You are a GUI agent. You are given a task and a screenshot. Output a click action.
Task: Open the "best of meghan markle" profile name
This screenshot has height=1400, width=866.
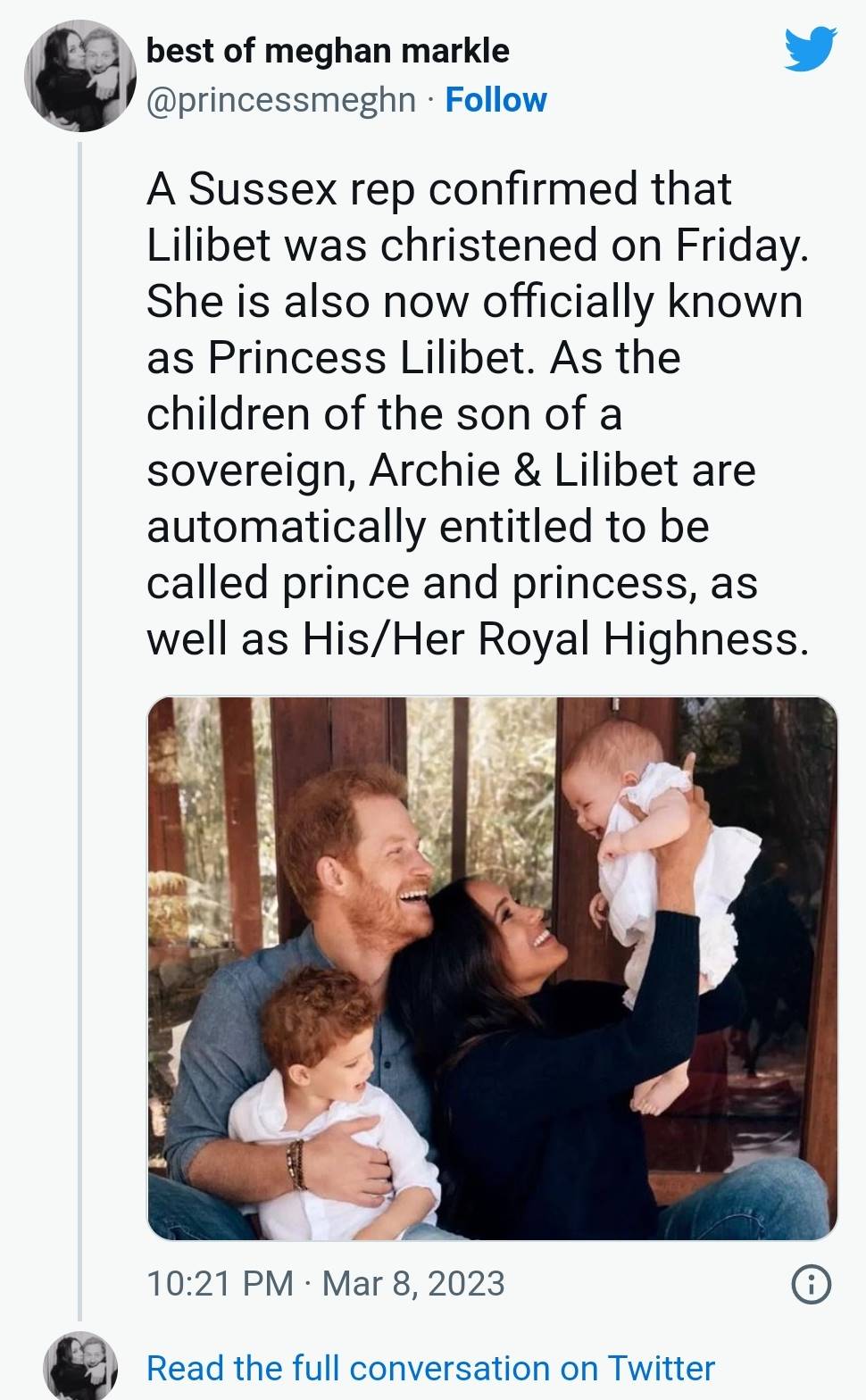(328, 51)
